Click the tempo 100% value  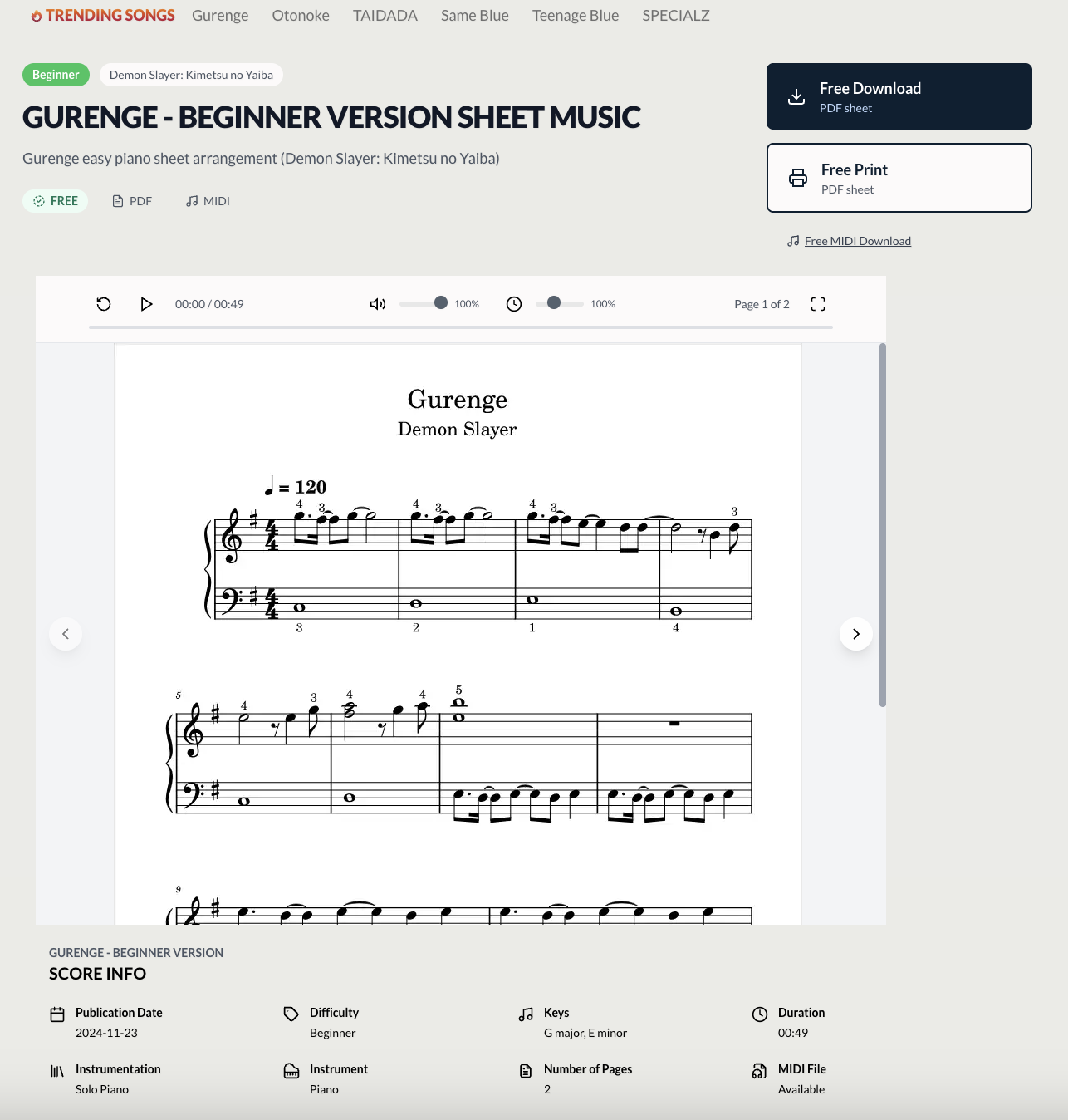(603, 304)
